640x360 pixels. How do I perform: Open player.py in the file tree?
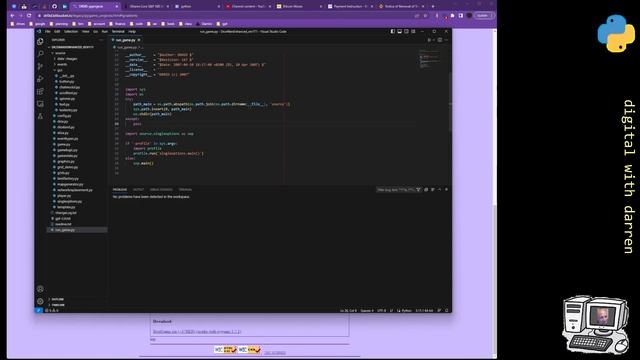(x=64, y=196)
